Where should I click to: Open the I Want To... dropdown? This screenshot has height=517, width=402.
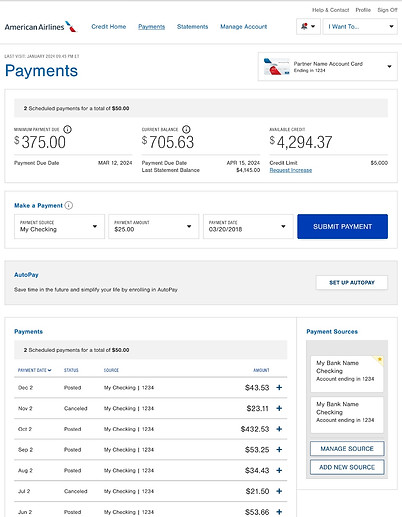360,26
